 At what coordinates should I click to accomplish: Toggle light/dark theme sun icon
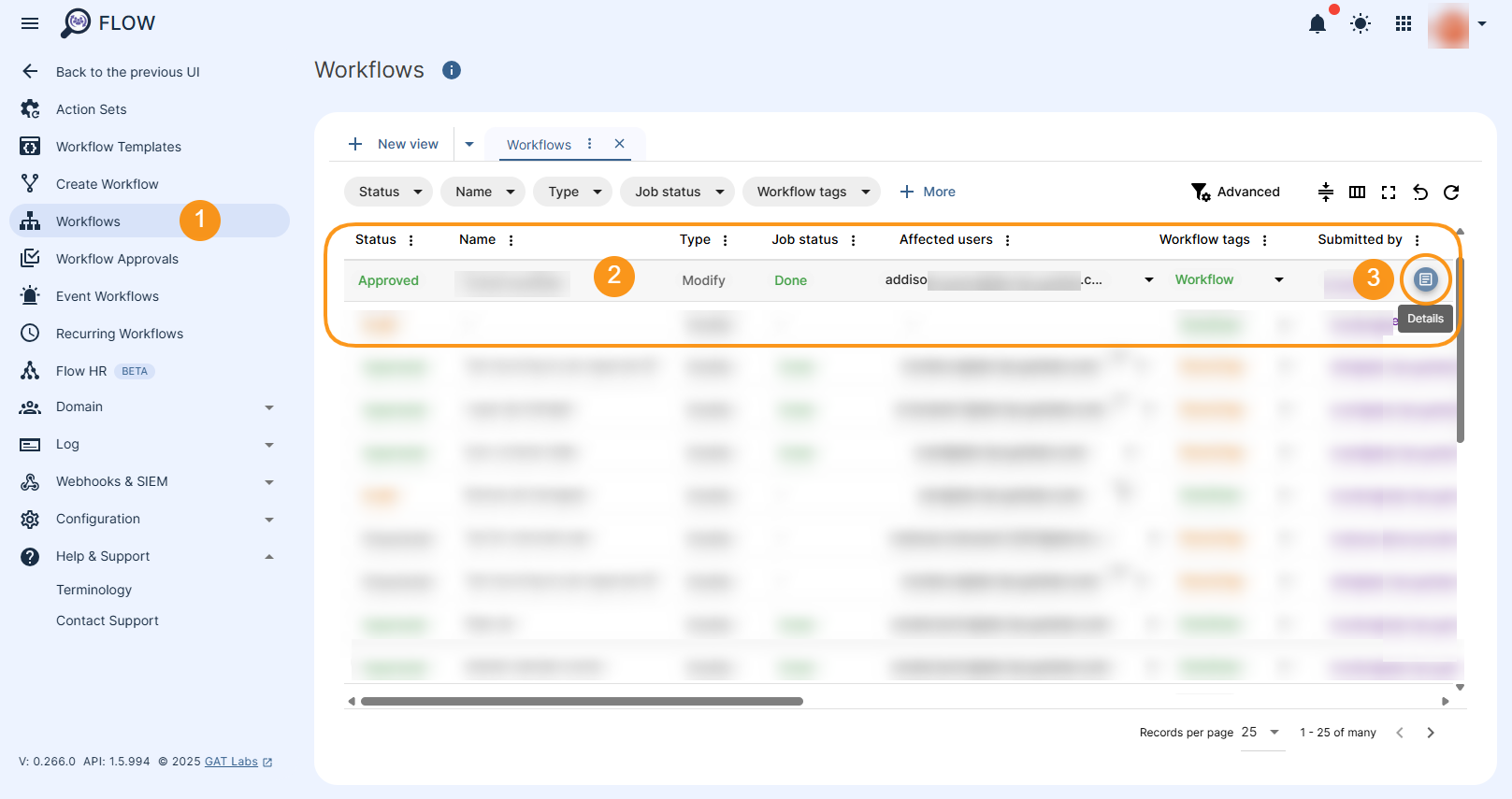(x=1361, y=23)
